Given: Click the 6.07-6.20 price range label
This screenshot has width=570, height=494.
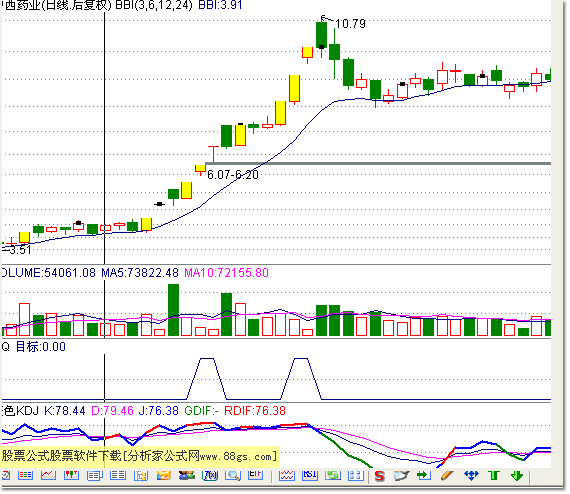Looking at the screenshot, I should tap(233, 175).
